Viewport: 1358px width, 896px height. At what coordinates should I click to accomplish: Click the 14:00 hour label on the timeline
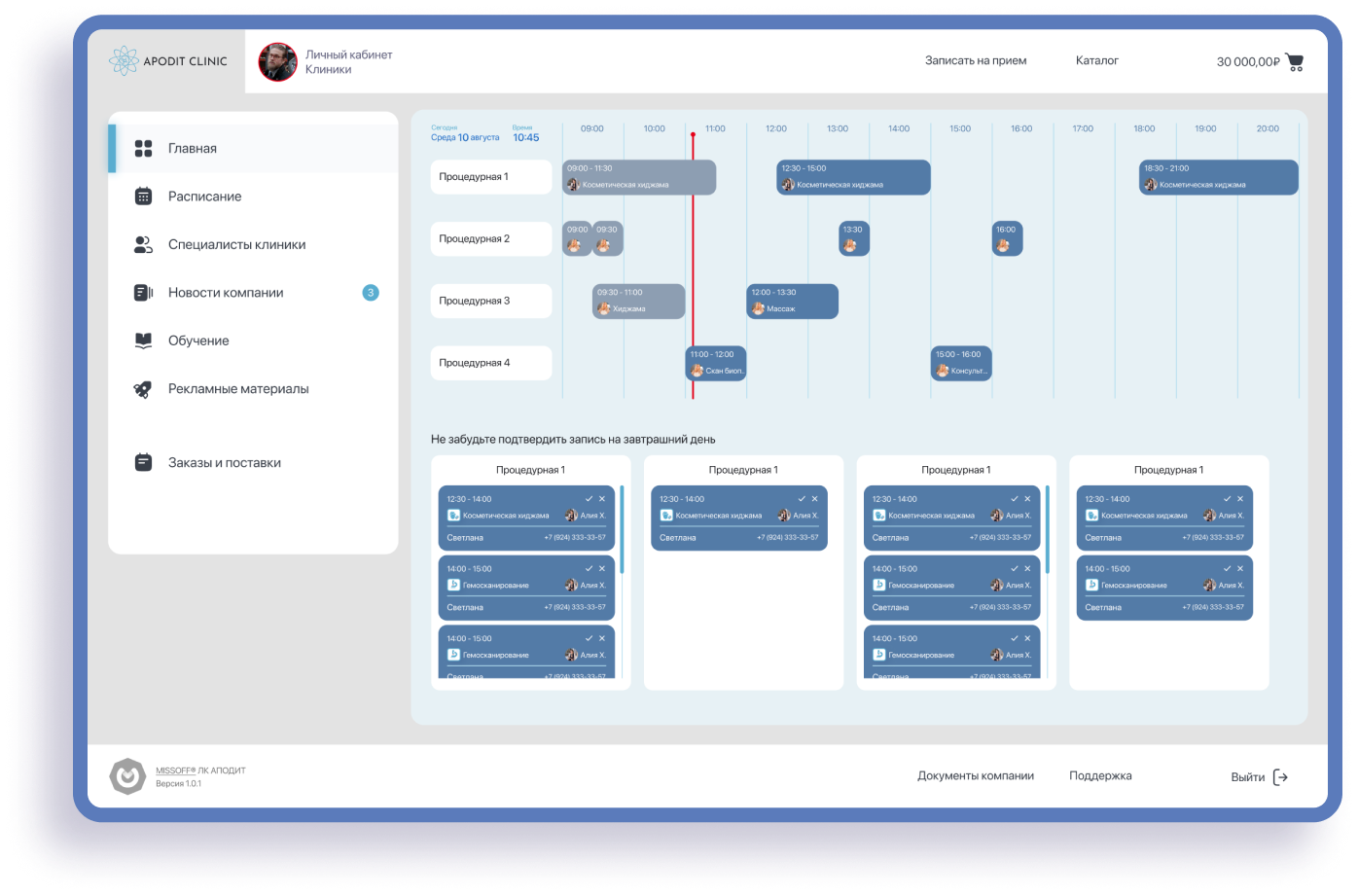coord(899,128)
